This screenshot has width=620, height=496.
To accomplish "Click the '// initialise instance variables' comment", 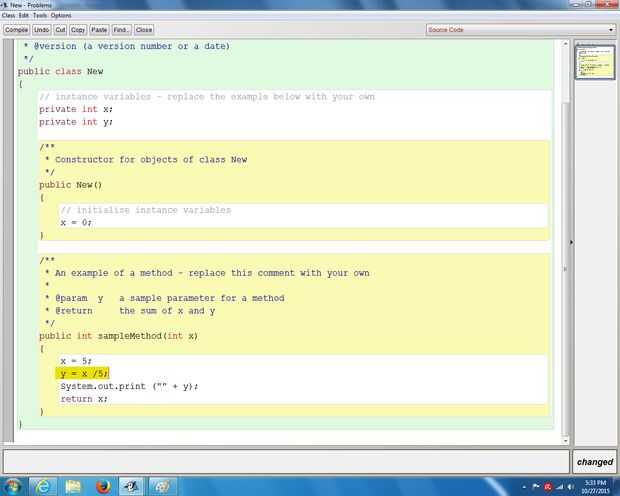I will (x=146, y=210).
